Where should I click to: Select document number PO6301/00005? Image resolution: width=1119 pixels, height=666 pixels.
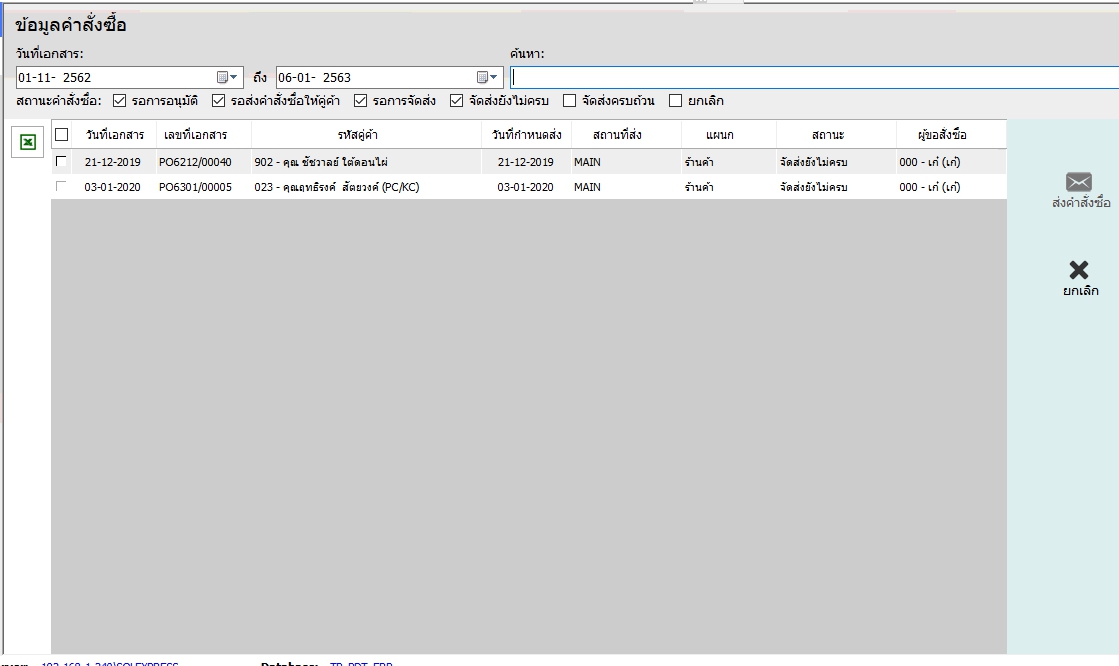click(195, 187)
